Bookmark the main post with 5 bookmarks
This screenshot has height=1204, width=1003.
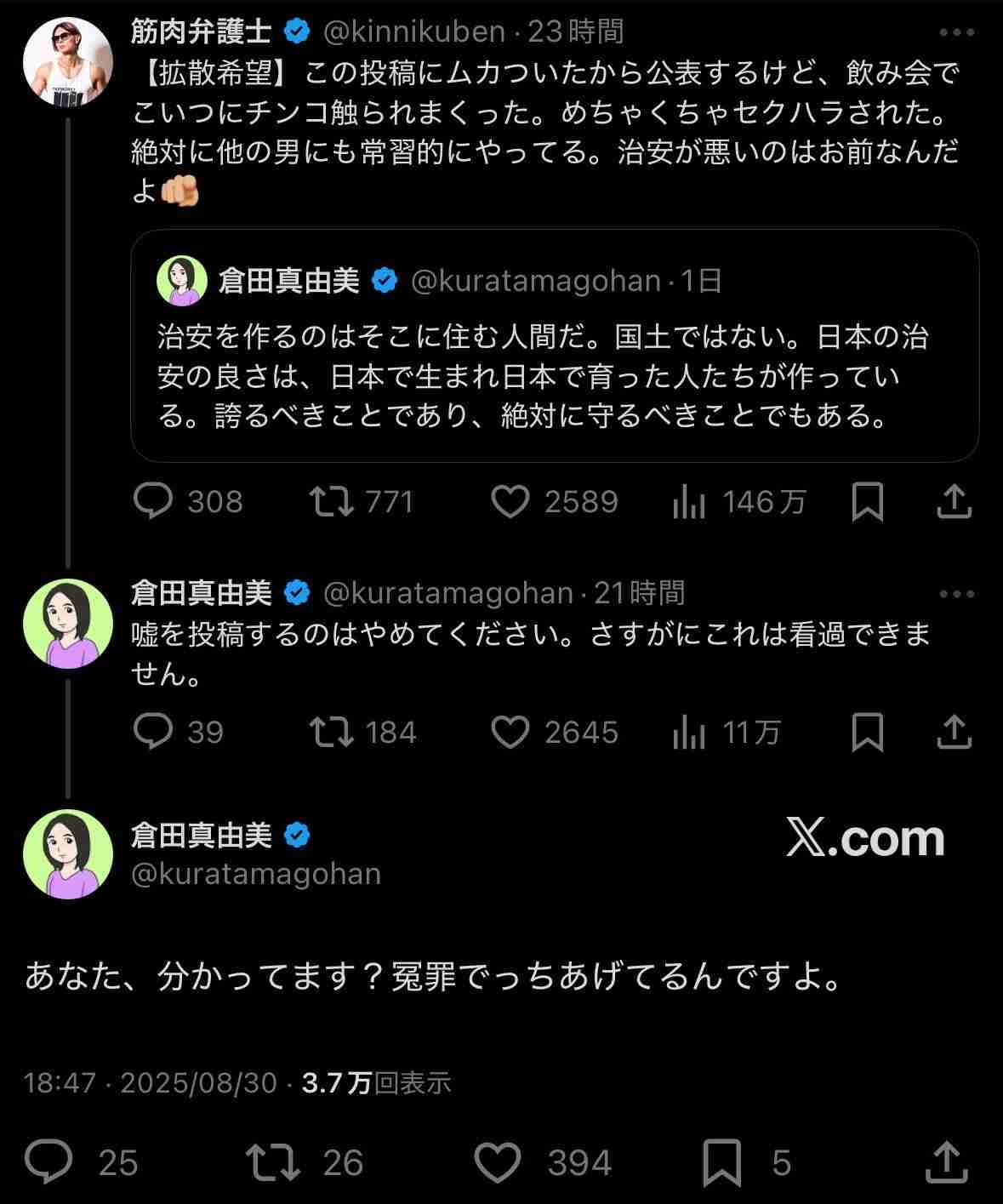point(722,1162)
